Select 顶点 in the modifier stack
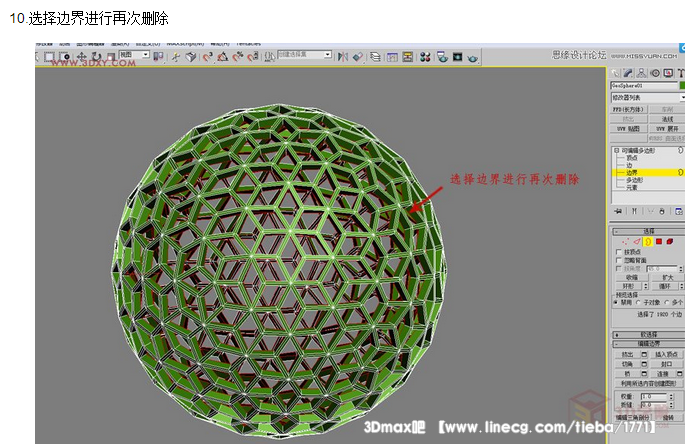The image size is (685, 444). point(632,158)
